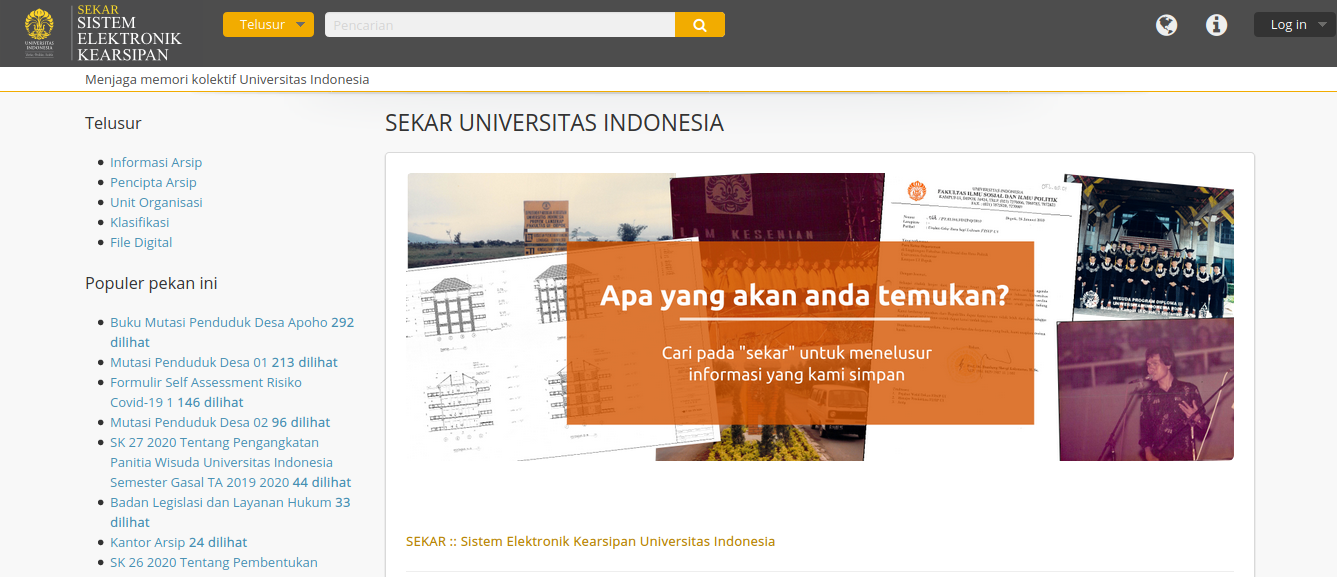
Task: Open the Telusur dropdown menu
Action: coord(268,25)
